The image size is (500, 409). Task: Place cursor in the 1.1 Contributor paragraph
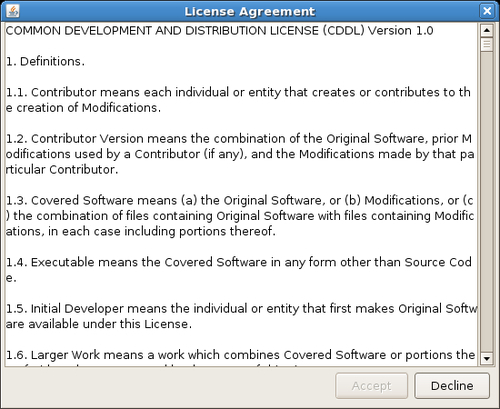[238, 100]
